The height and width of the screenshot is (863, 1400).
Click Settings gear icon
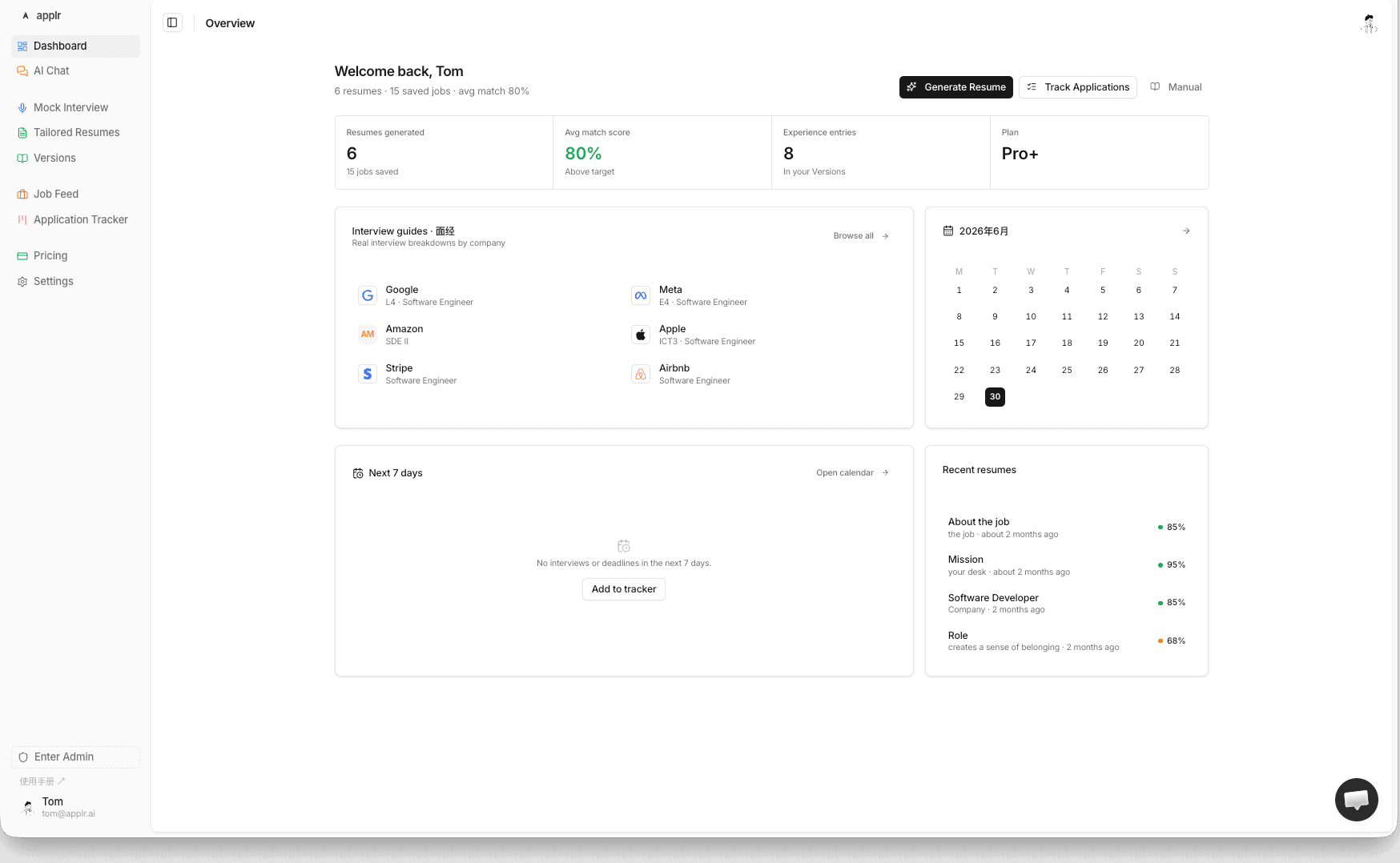[x=22, y=282]
